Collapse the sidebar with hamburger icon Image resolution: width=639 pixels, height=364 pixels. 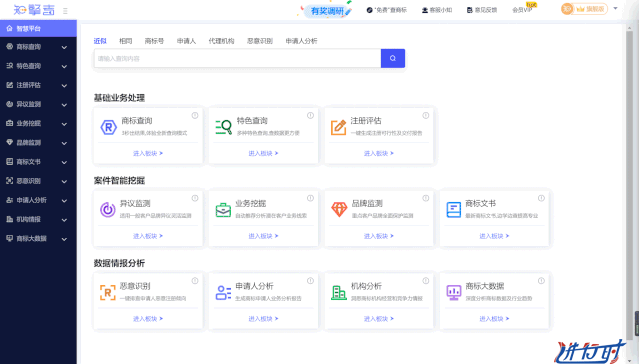point(65,11)
